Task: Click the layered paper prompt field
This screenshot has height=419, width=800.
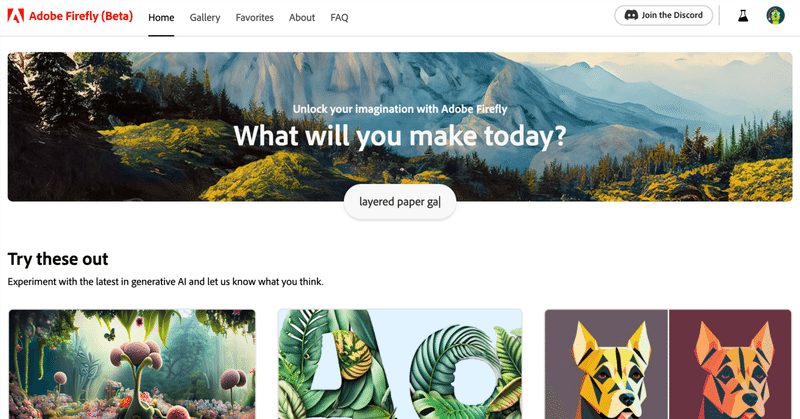Action: [x=399, y=202]
